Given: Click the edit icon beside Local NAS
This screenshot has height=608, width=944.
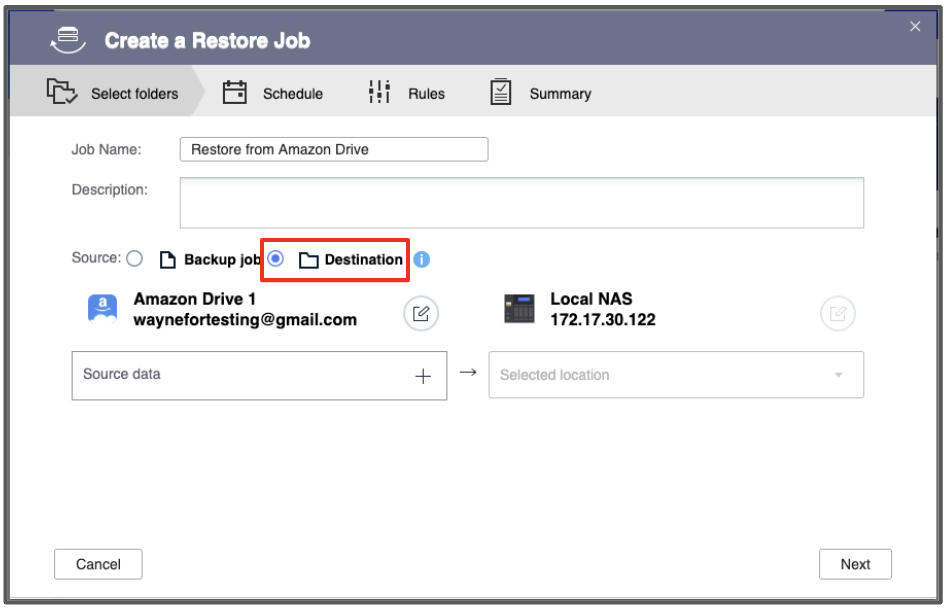Looking at the screenshot, I should 838,314.
